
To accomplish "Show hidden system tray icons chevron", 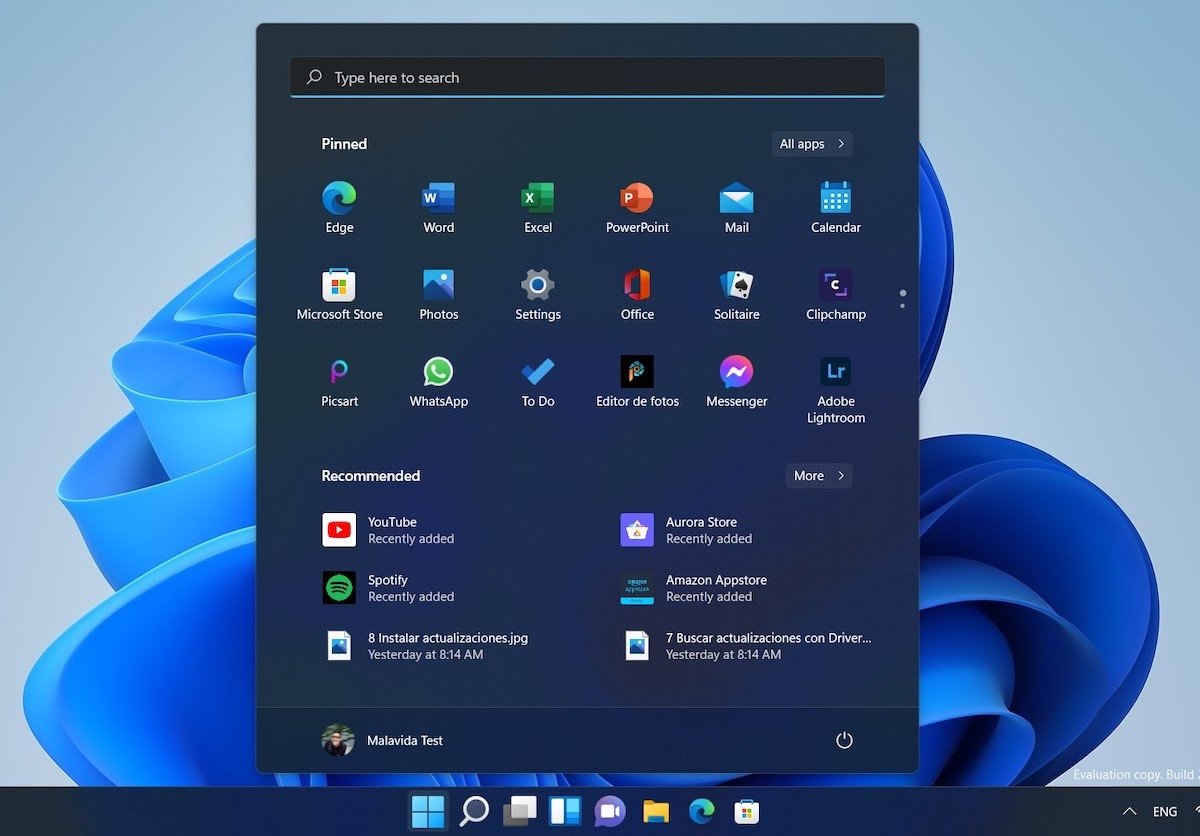I will 1130,811.
